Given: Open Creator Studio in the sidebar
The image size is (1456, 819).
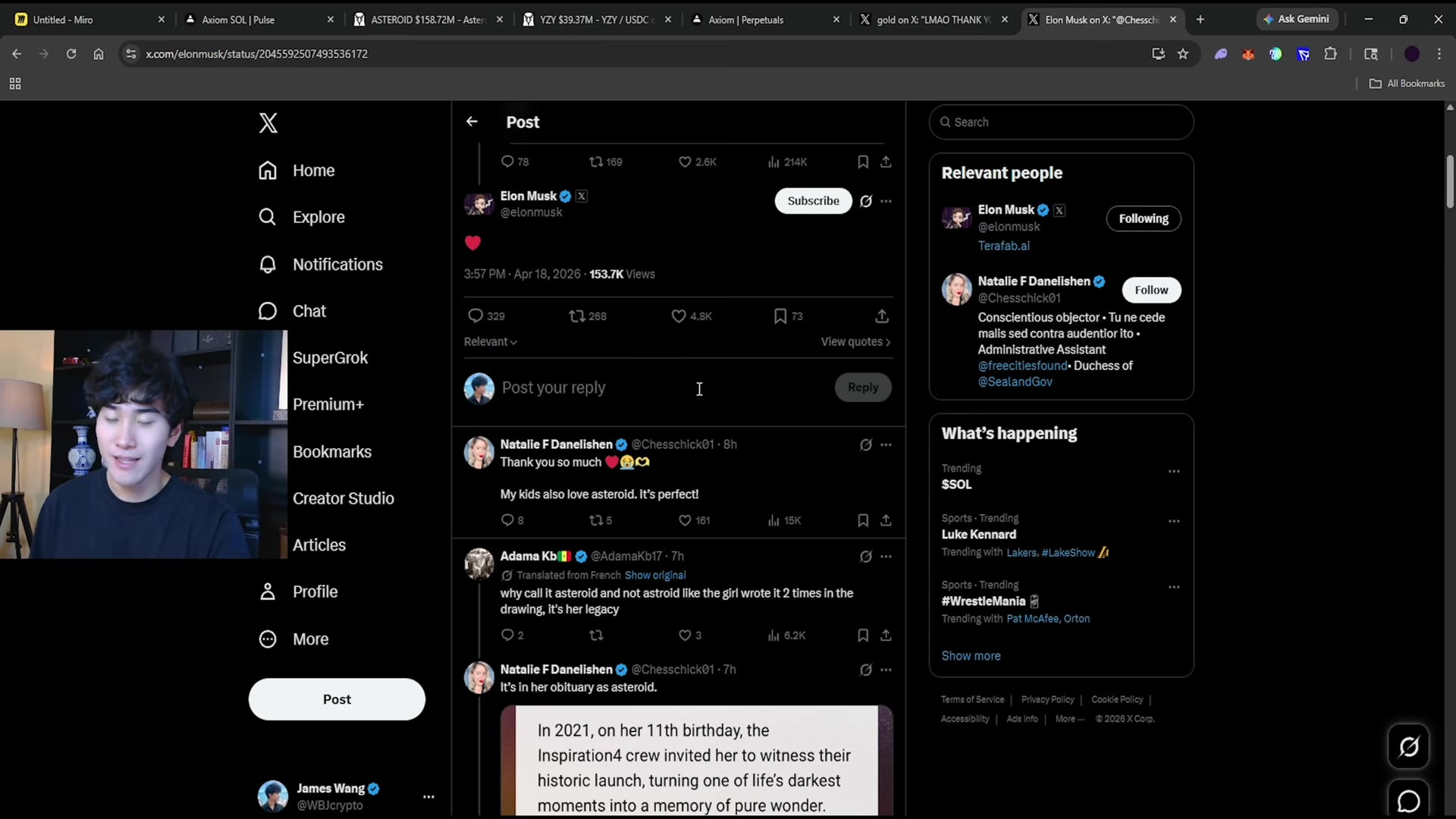Looking at the screenshot, I should pos(343,499).
